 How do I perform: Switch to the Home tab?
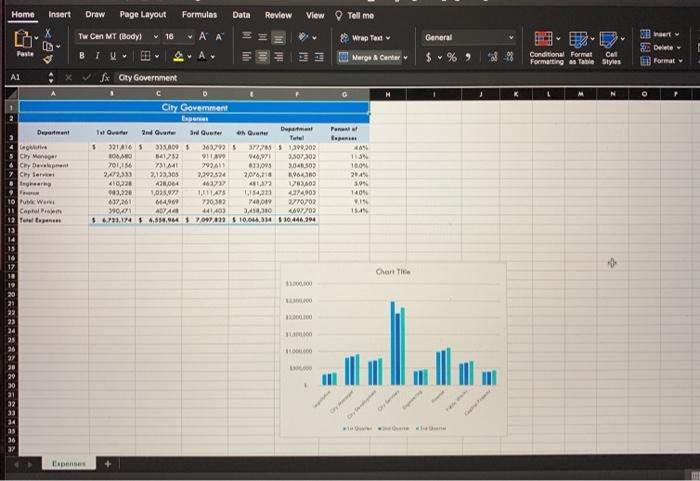click(23, 14)
